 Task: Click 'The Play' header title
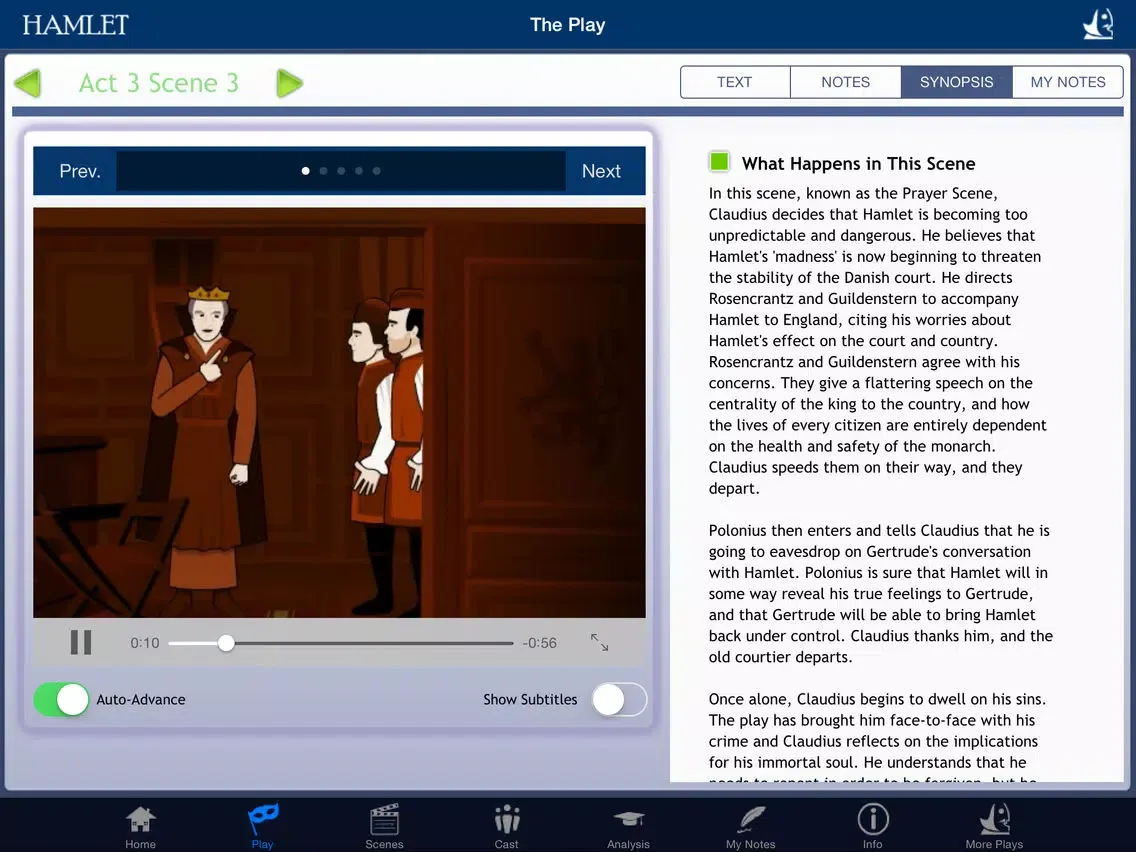pos(568,25)
